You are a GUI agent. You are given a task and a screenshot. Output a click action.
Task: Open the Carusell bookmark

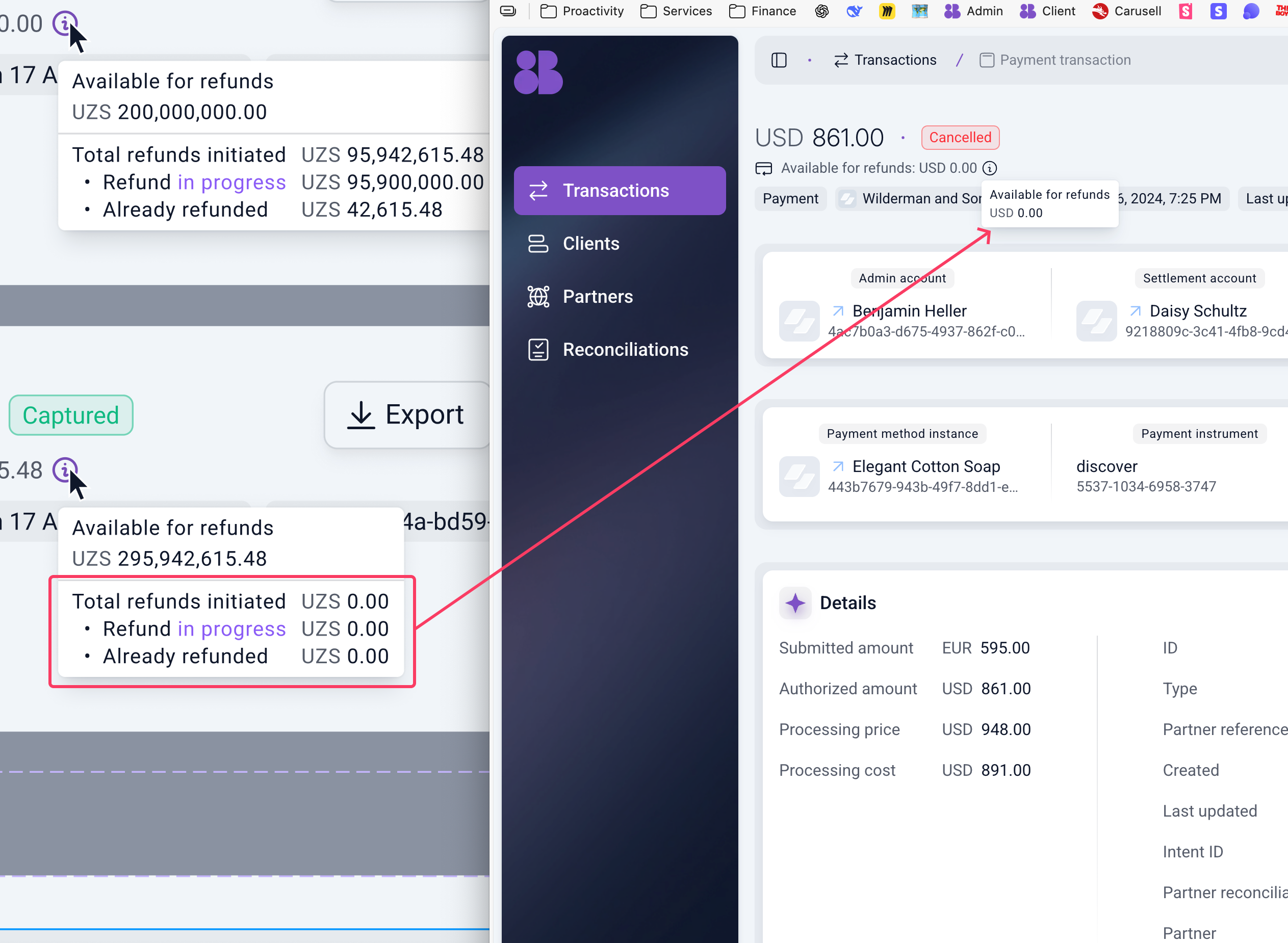(1126, 11)
